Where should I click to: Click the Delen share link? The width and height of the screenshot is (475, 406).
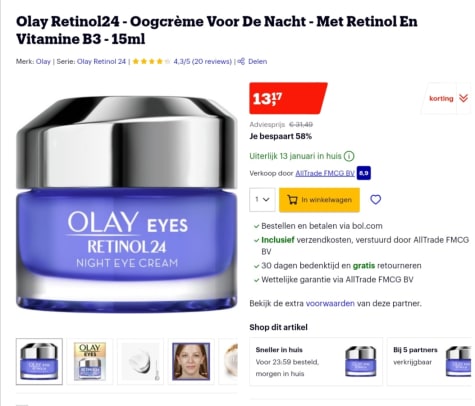coord(257,61)
